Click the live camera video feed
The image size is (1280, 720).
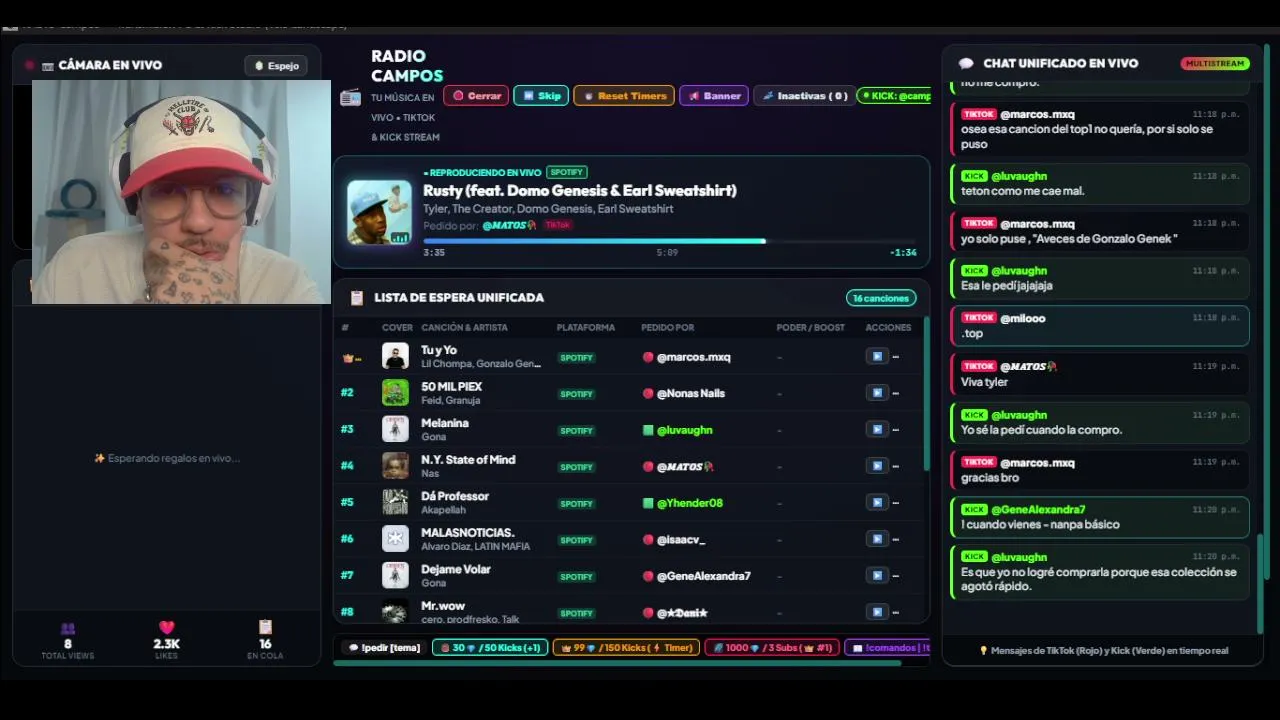(181, 192)
